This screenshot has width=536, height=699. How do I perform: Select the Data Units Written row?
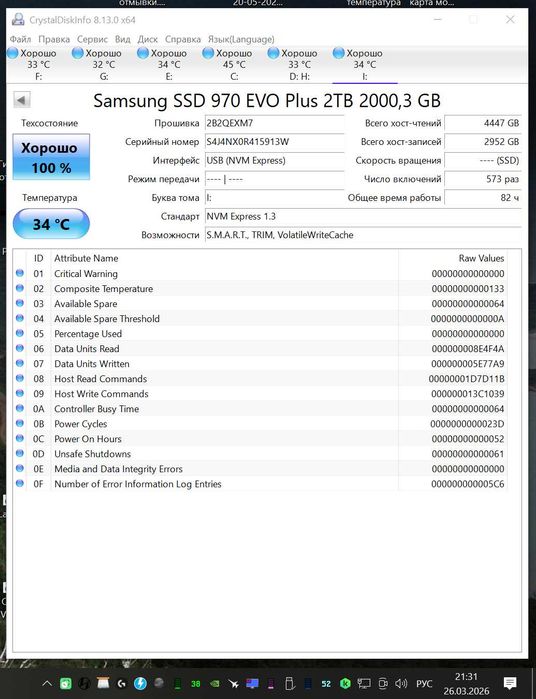(260, 364)
